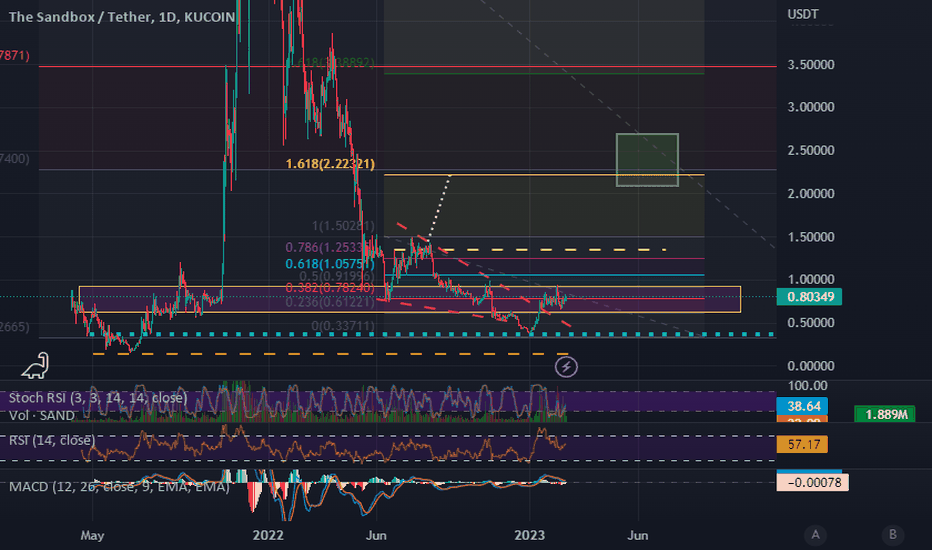Select the green target rectangle drawing
This screenshot has height=550, width=932.
click(x=647, y=160)
